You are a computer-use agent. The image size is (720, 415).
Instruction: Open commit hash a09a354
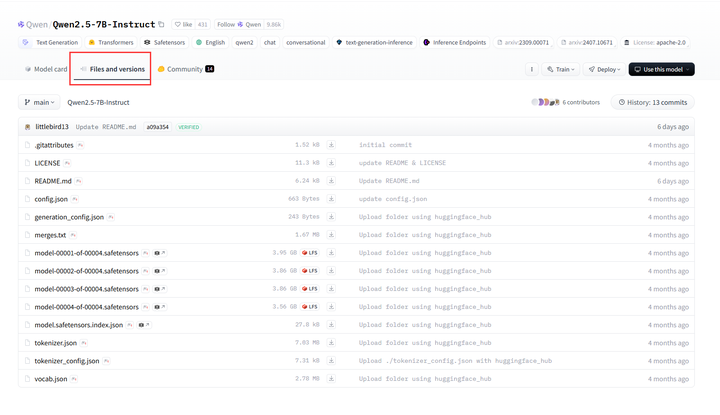pyautogui.click(x=158, y=127)
